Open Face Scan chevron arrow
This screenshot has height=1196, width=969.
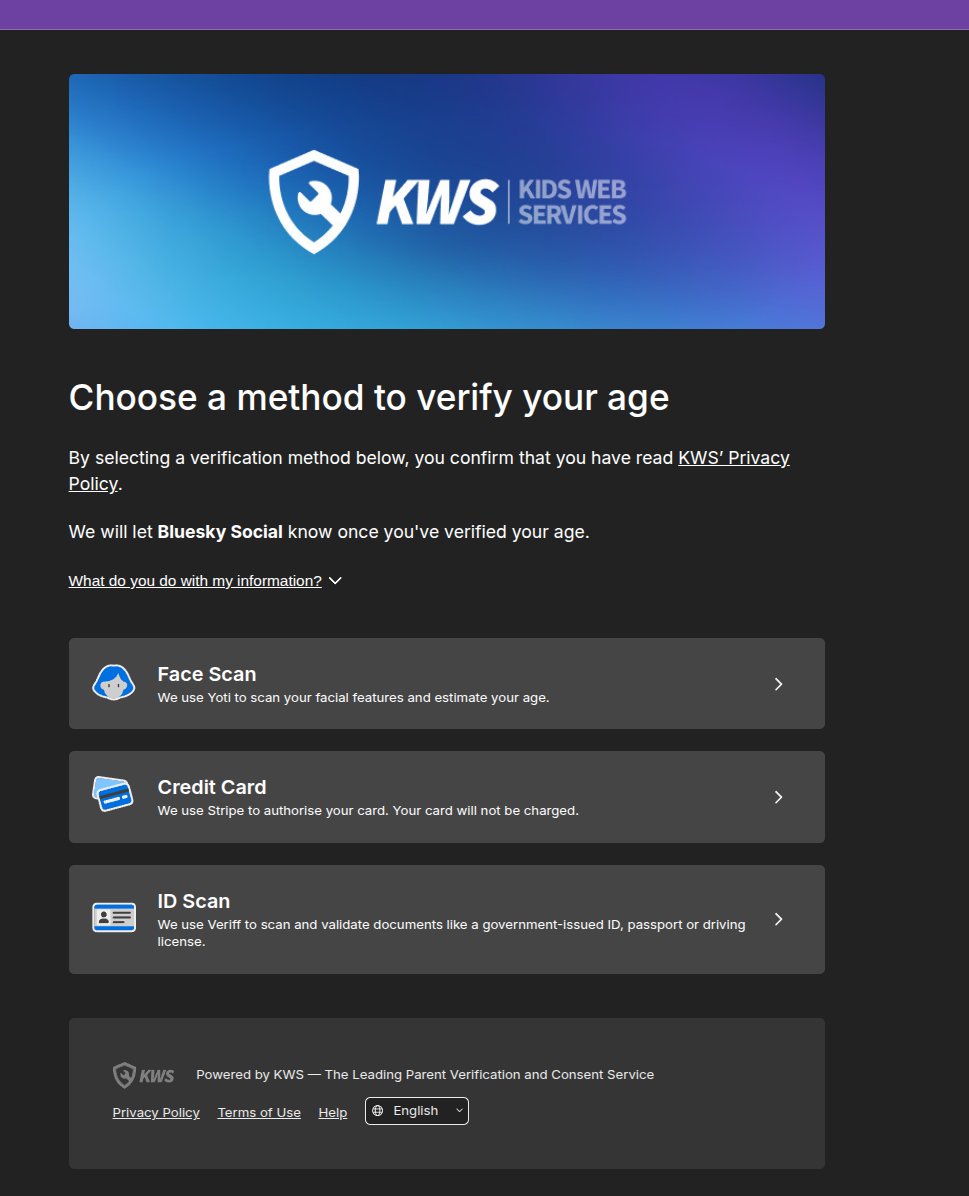(778, 684)
